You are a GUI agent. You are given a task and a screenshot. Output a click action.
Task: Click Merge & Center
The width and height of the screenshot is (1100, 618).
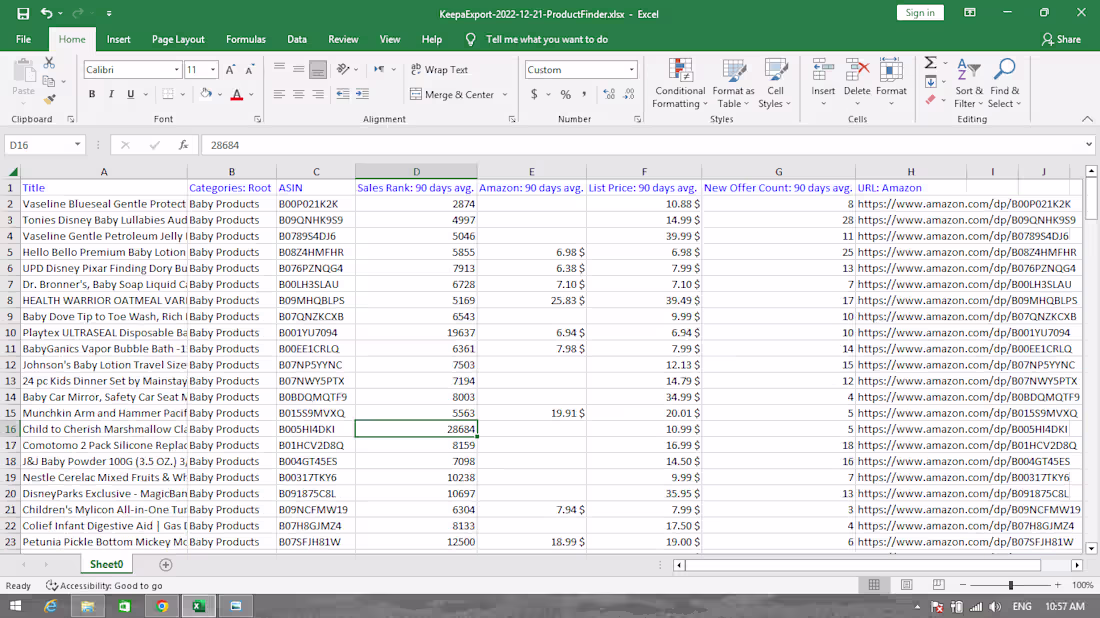[452, 95]
